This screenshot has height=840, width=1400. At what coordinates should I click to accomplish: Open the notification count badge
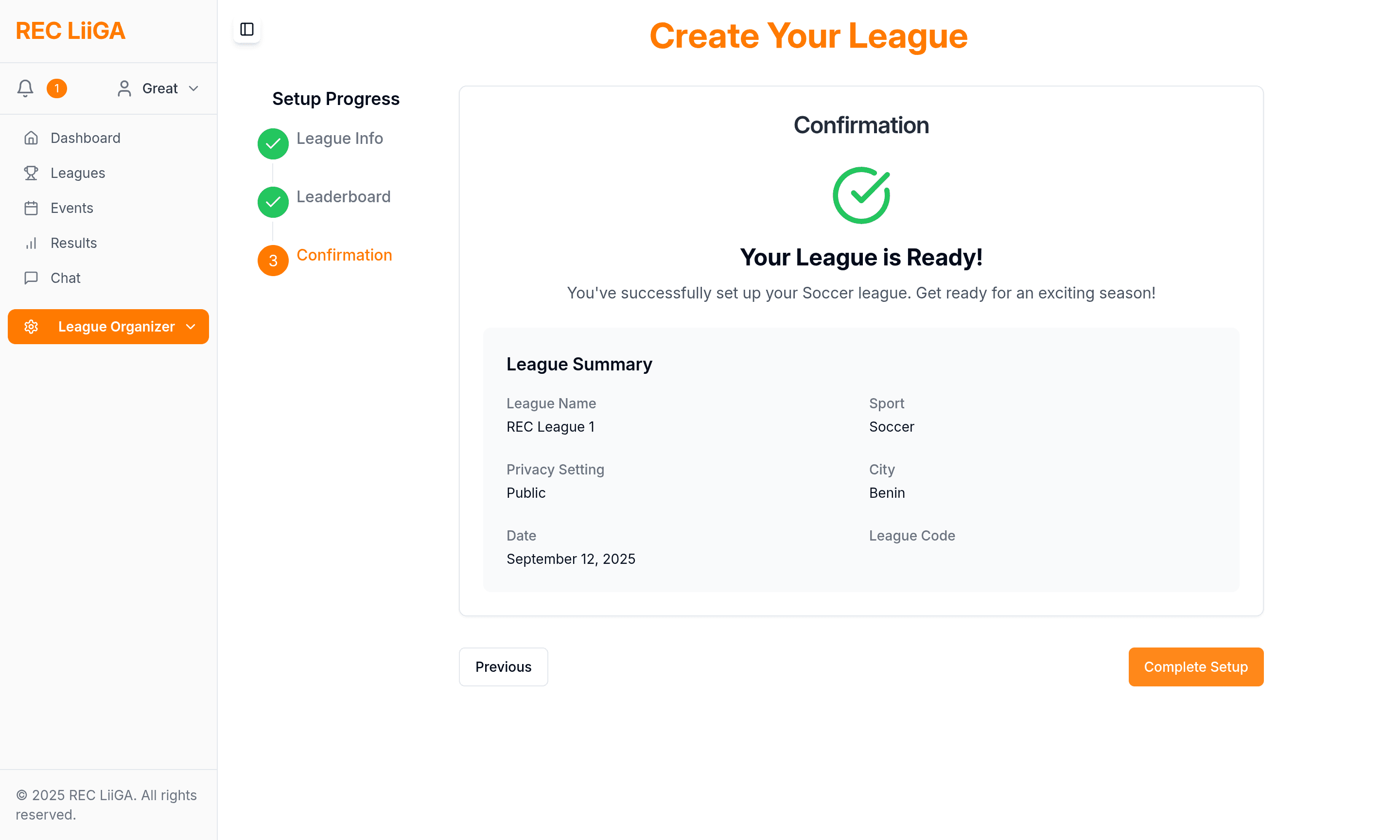pyautogui.click(x=56, y=88)
